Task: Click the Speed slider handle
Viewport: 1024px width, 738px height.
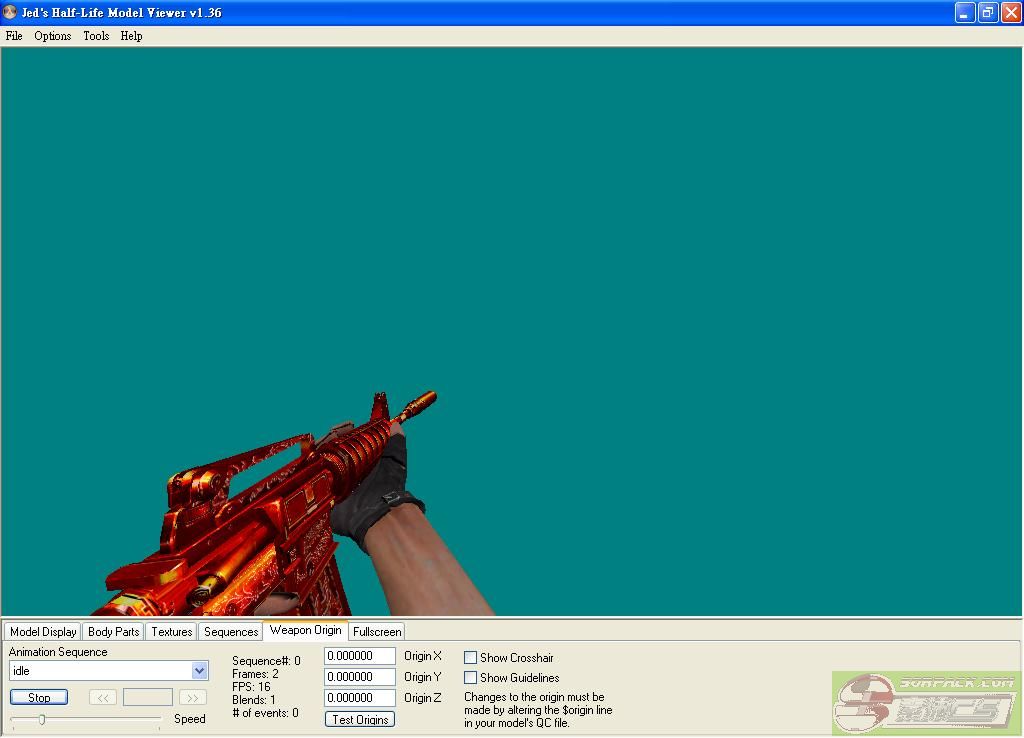Action: tap(41, 719)
